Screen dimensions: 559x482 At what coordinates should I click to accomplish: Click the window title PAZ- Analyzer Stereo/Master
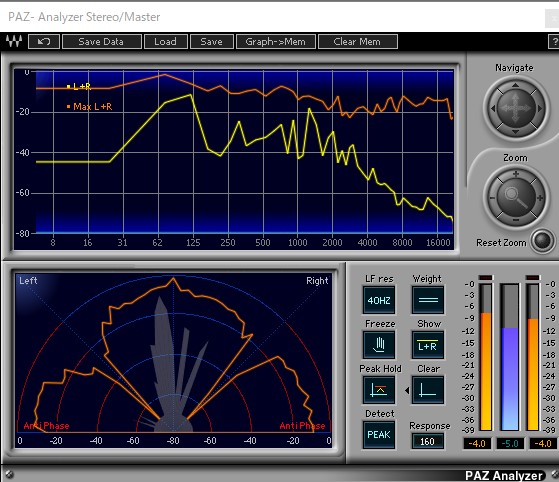pyautogui.click(x=84, y=17)
